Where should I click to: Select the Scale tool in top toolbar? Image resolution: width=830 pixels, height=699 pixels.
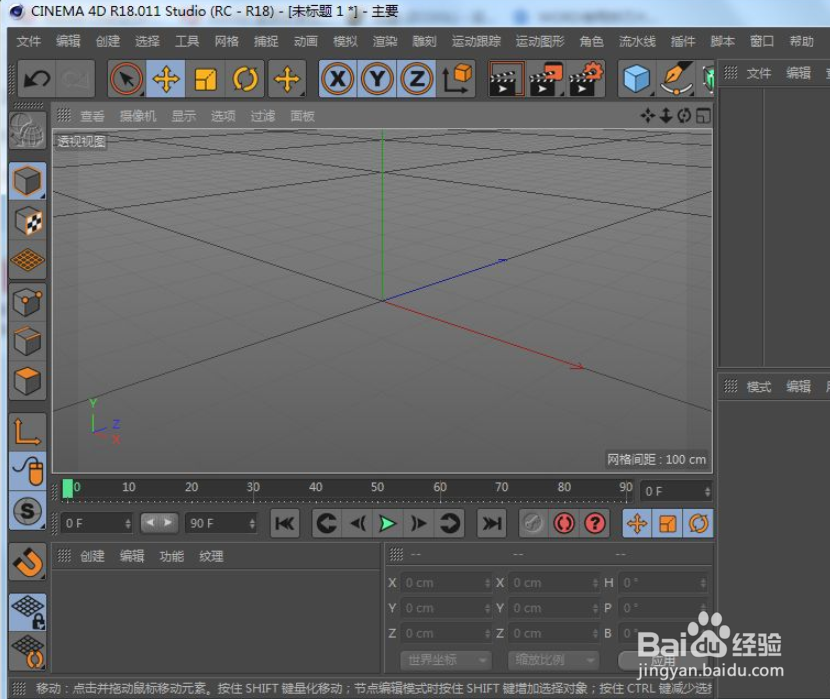[205, 79]
